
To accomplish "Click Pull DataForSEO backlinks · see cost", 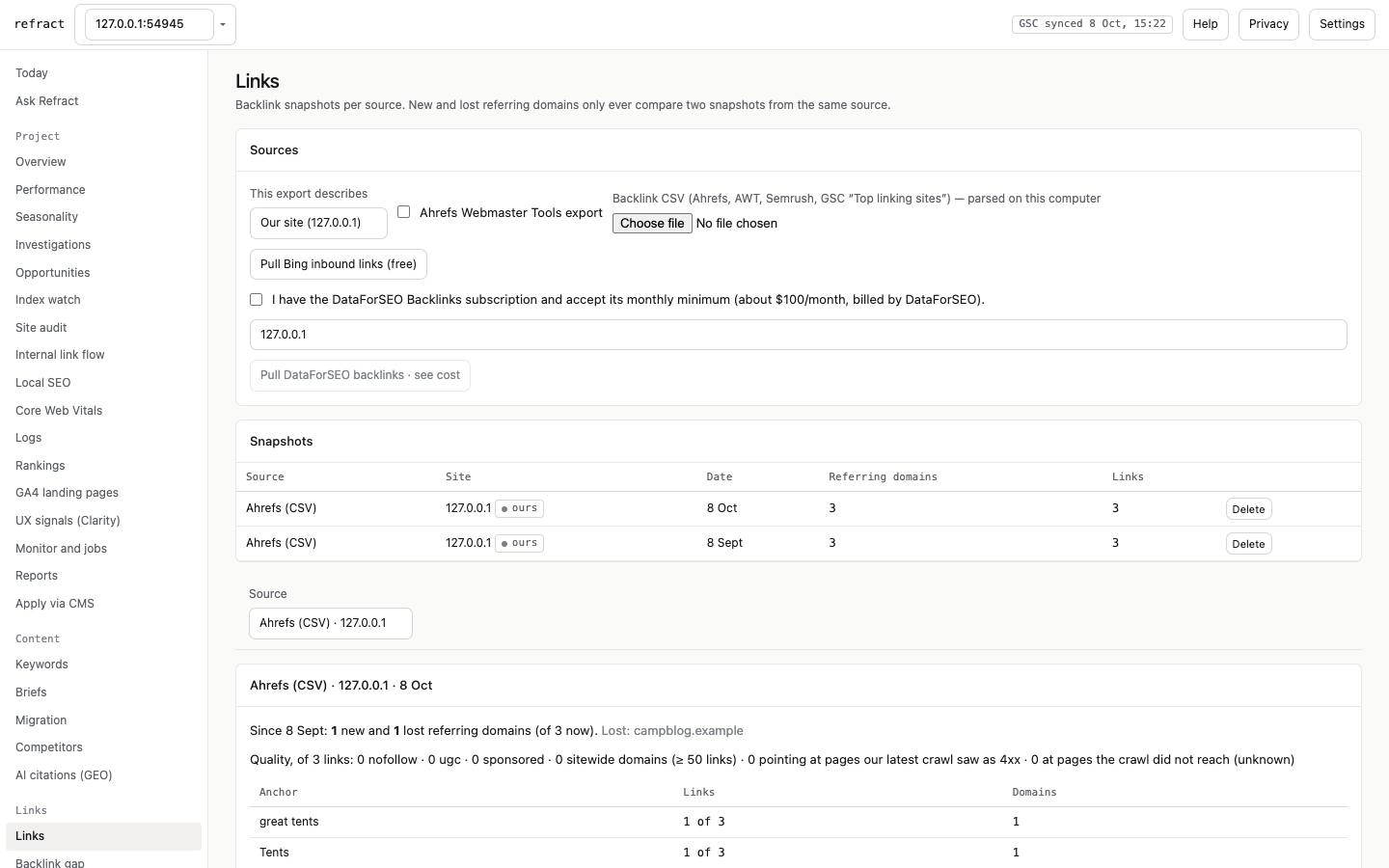I will pyautogui.click(x=360, y=375).
